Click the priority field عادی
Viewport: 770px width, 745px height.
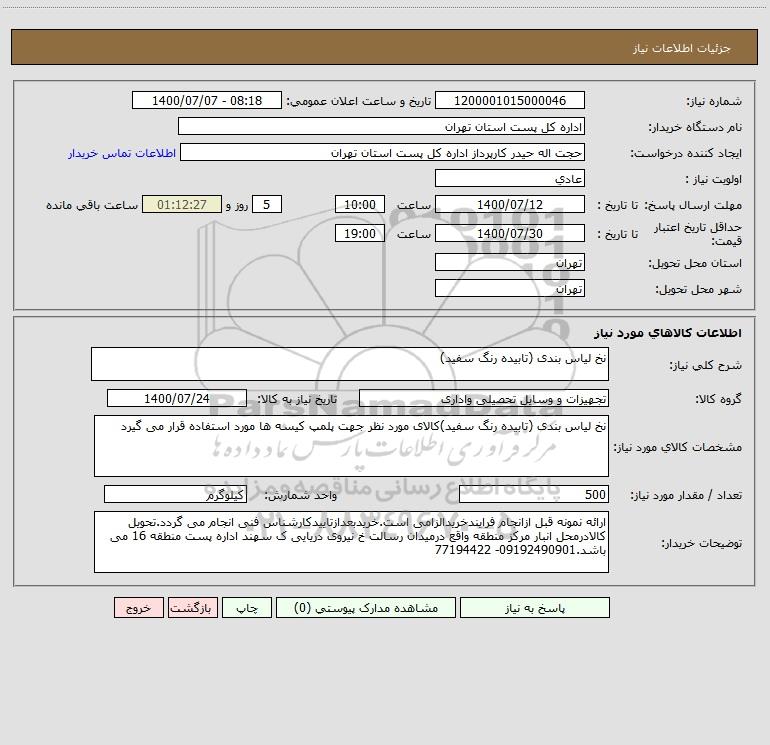coord(510,178)
